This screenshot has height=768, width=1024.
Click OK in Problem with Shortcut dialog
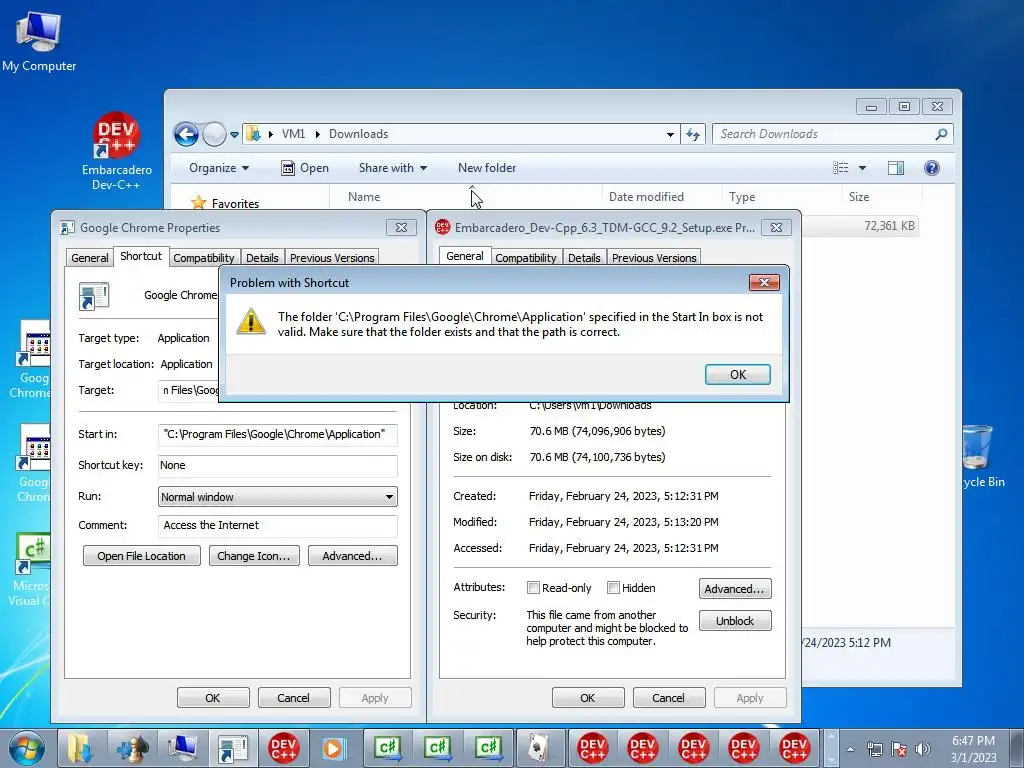pos(737,374)
